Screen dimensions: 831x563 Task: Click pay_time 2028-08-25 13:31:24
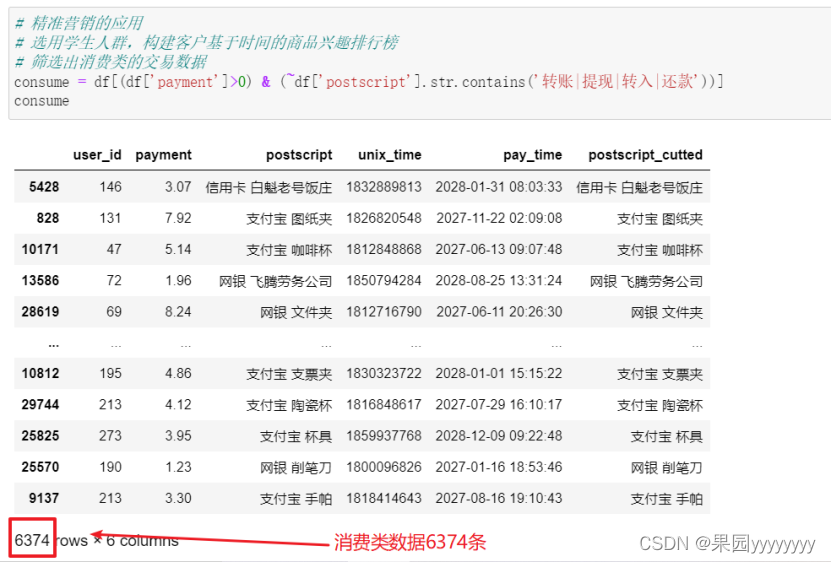click(x=499, y=280)
